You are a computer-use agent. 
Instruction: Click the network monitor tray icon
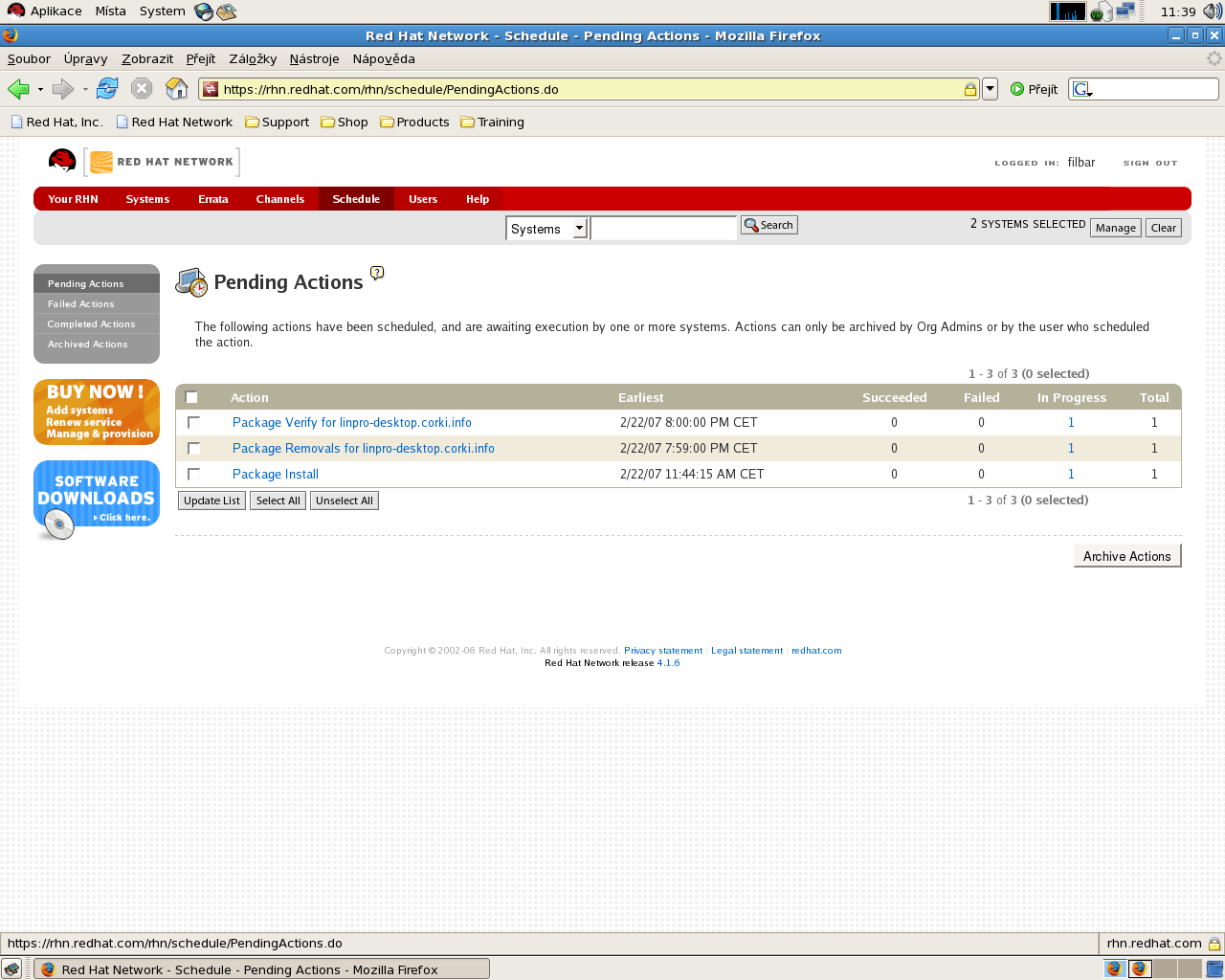click(1125, 11)
